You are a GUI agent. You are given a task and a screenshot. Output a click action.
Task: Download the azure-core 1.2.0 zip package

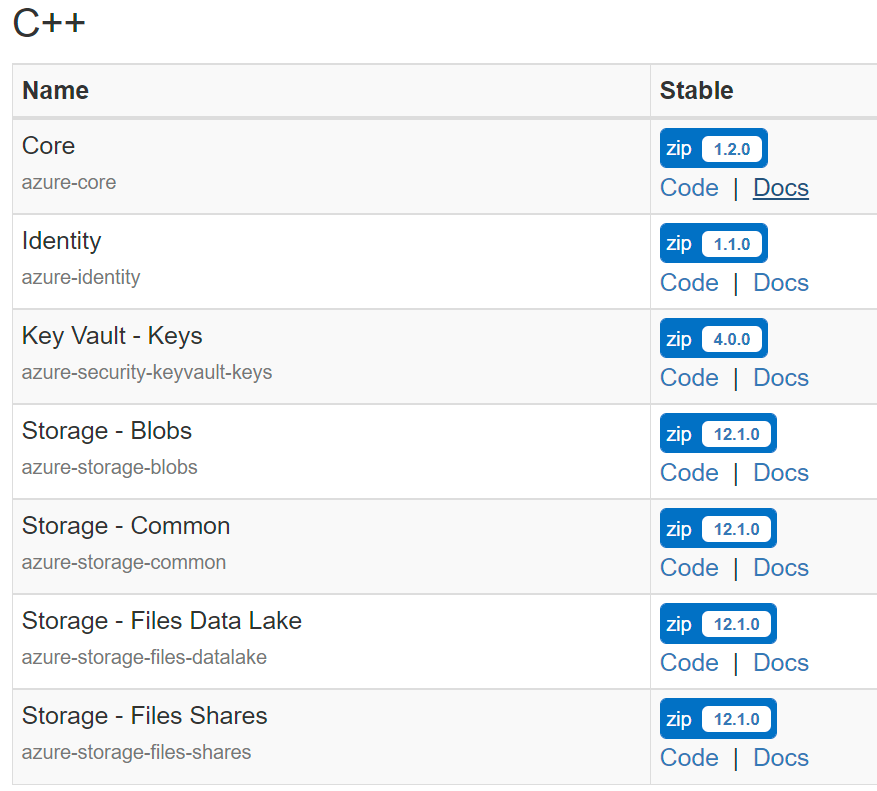(713, 148)
